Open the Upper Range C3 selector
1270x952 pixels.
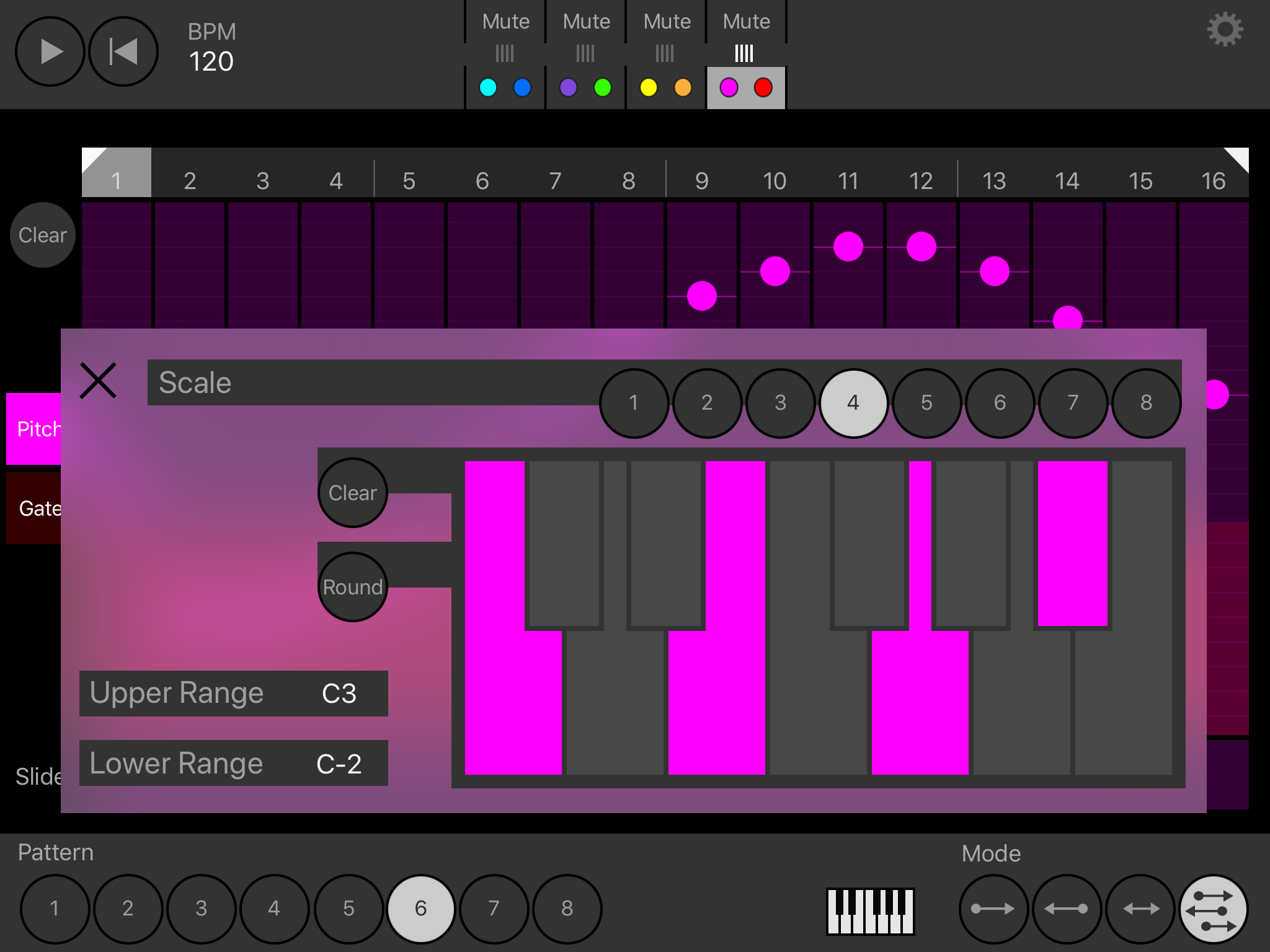(x=233, y=694)
